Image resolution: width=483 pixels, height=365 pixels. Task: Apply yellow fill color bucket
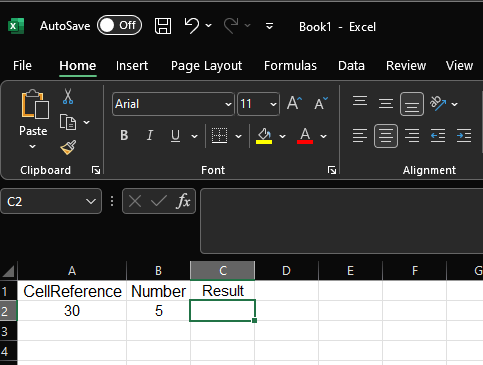pyautogui.click(x=264, y=136)
